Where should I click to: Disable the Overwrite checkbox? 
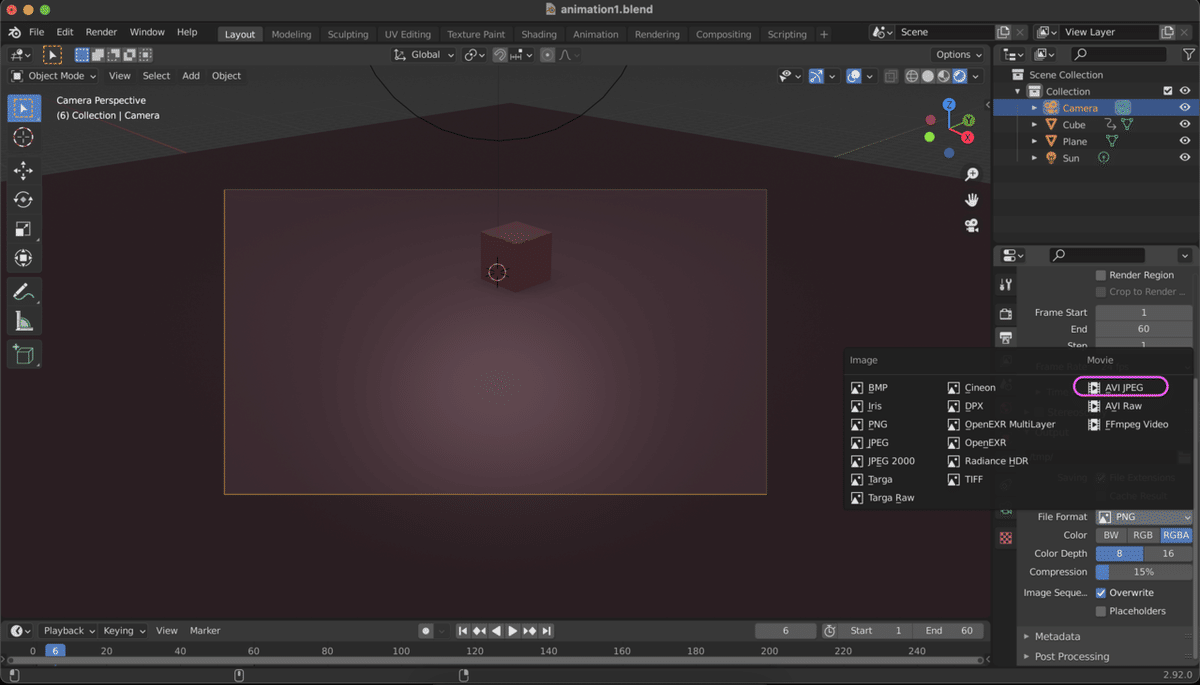coord(1101,593)
